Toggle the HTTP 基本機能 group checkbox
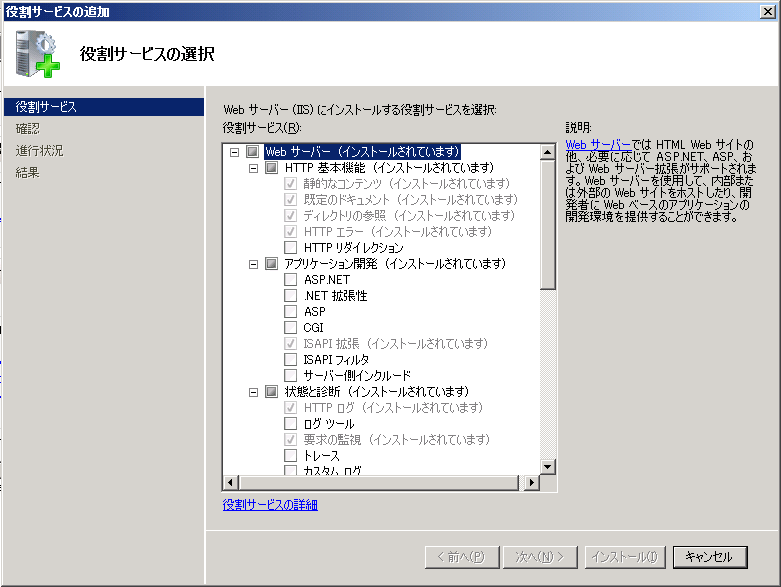Viewport: 781px width, 587px height. click(x=271, y=167)
